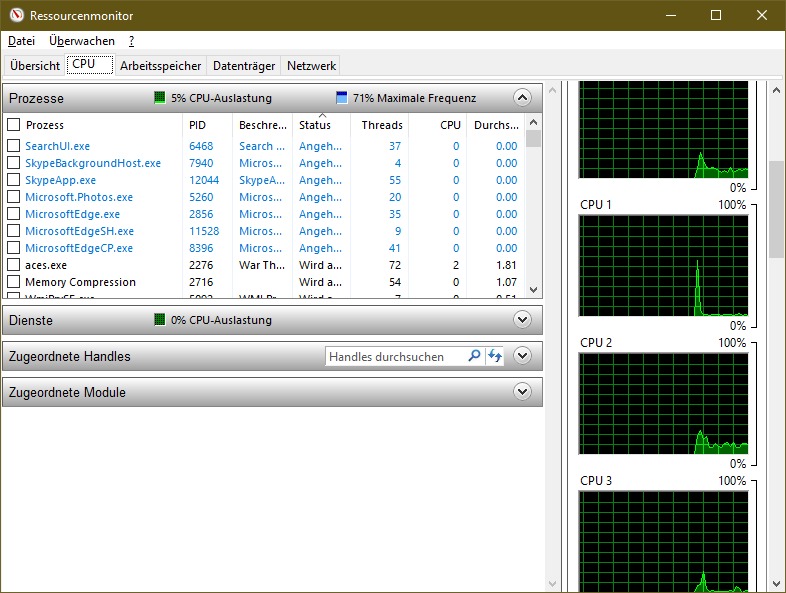Select the MicrosoftEdgeCP.exe process name
Viewport: 786px width, 593px height.
79,248
